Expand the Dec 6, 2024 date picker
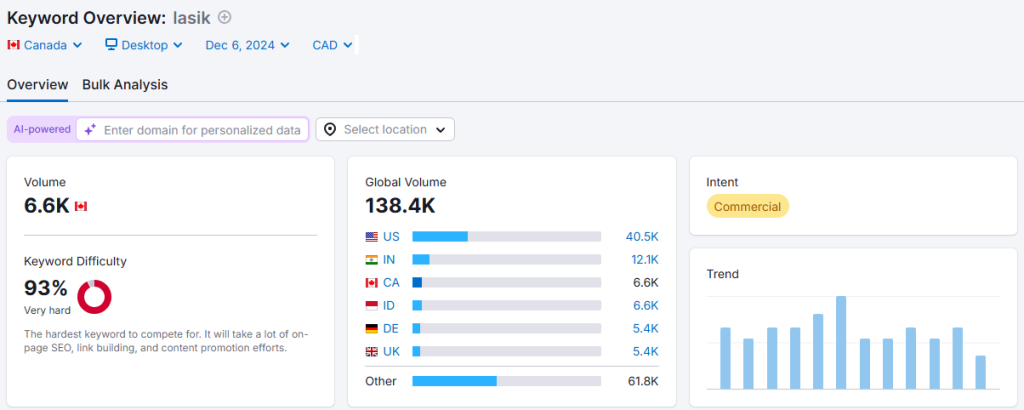 [x=247, y=45]
